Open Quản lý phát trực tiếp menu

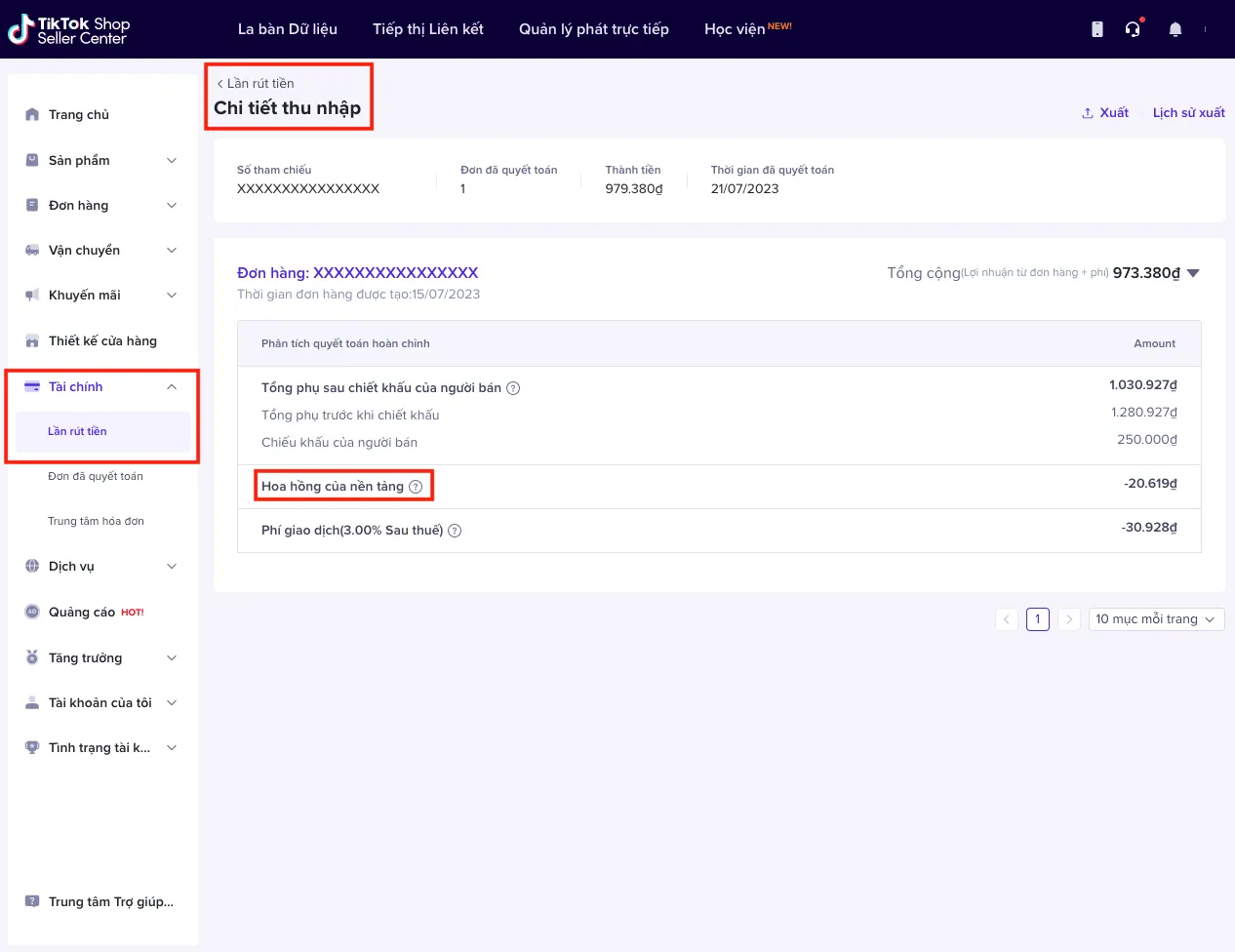(x=594, y=29)
